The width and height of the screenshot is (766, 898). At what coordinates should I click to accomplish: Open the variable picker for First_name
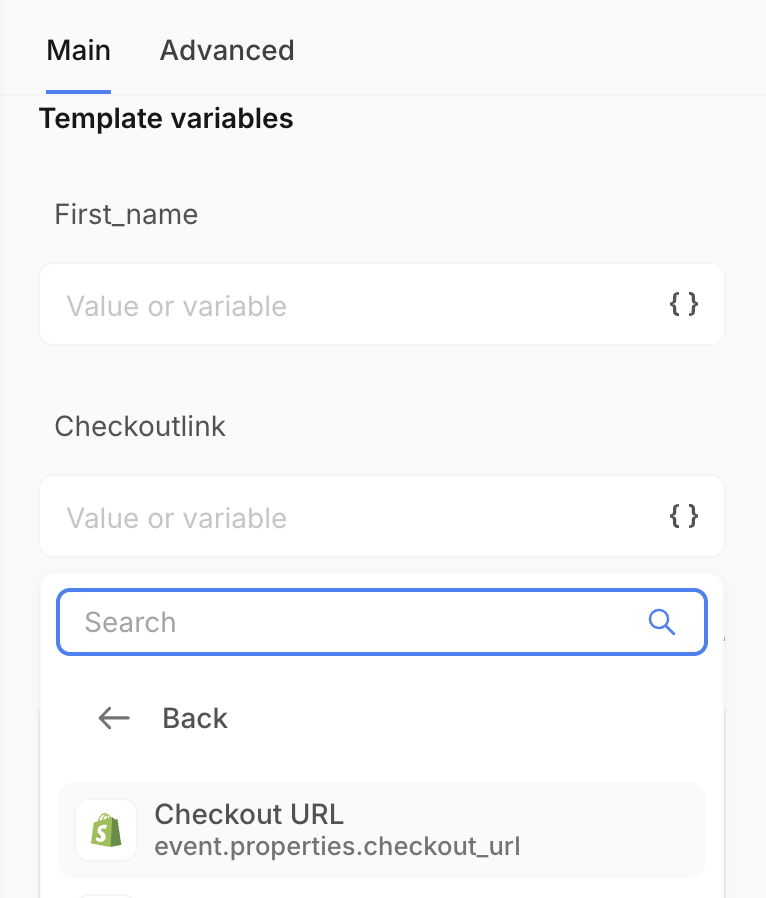[684, 305]
